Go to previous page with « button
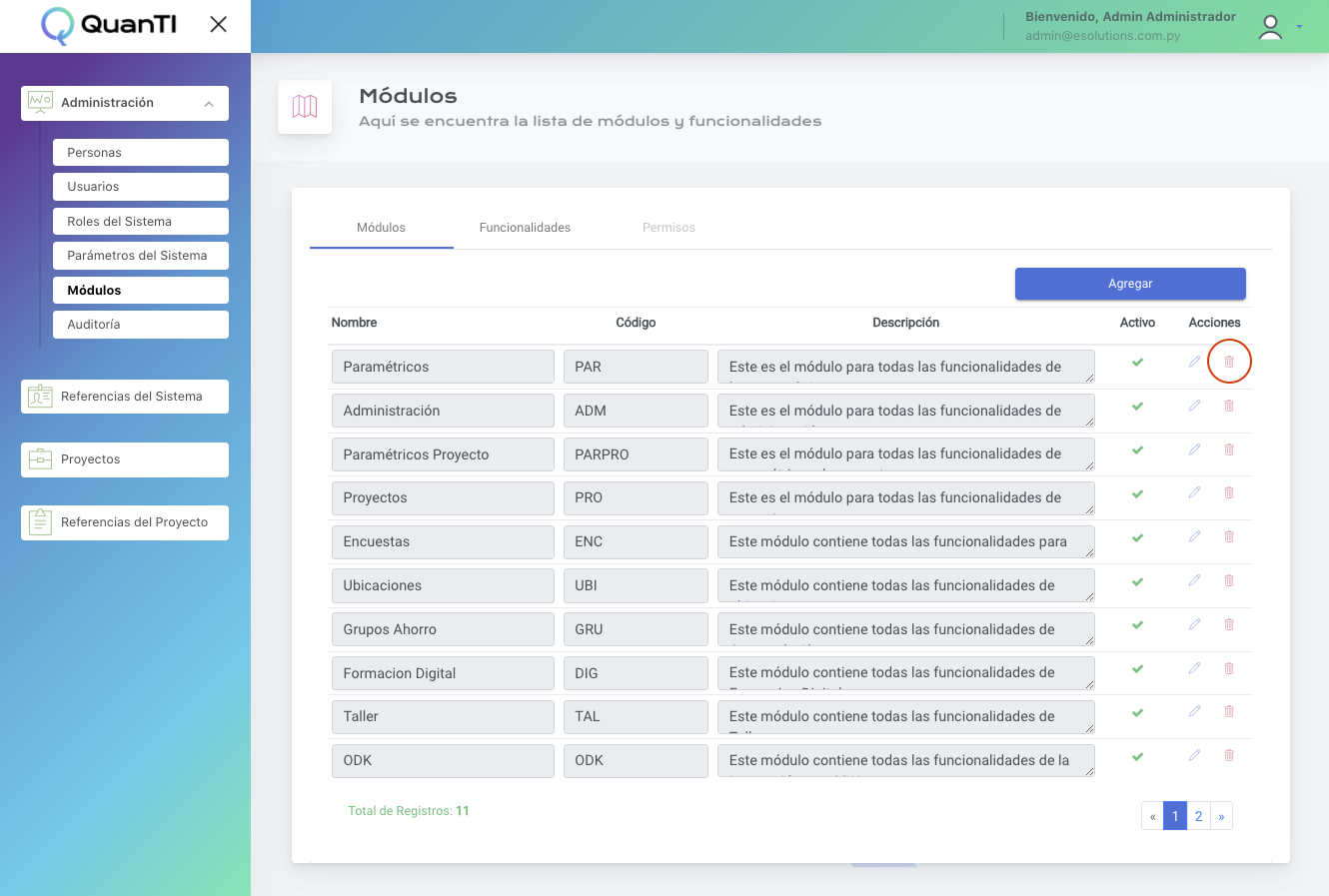 coord(1152,816)
